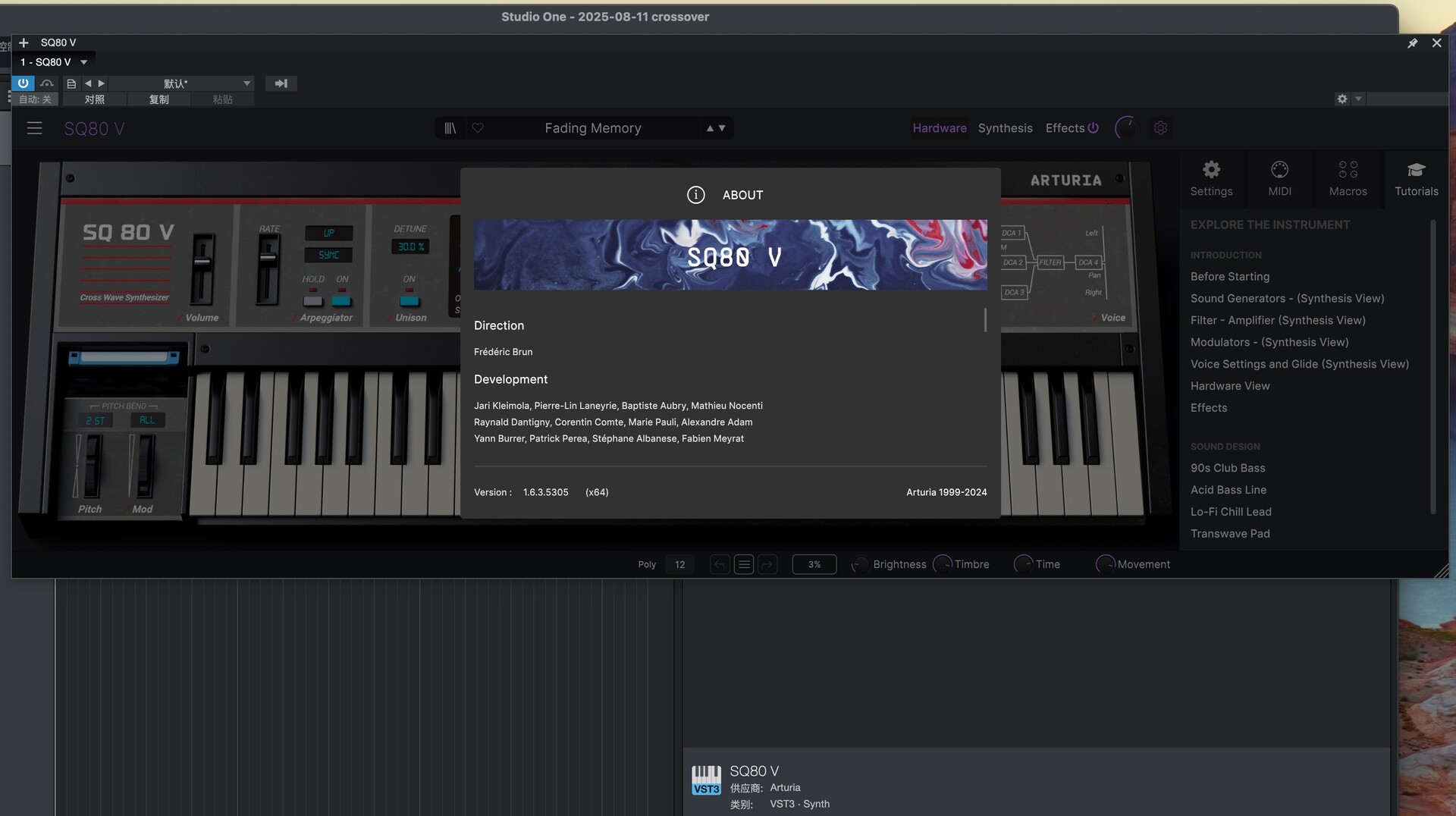
Task: Switch to the Synthesis view
Action: click(x=1005, y=128)
